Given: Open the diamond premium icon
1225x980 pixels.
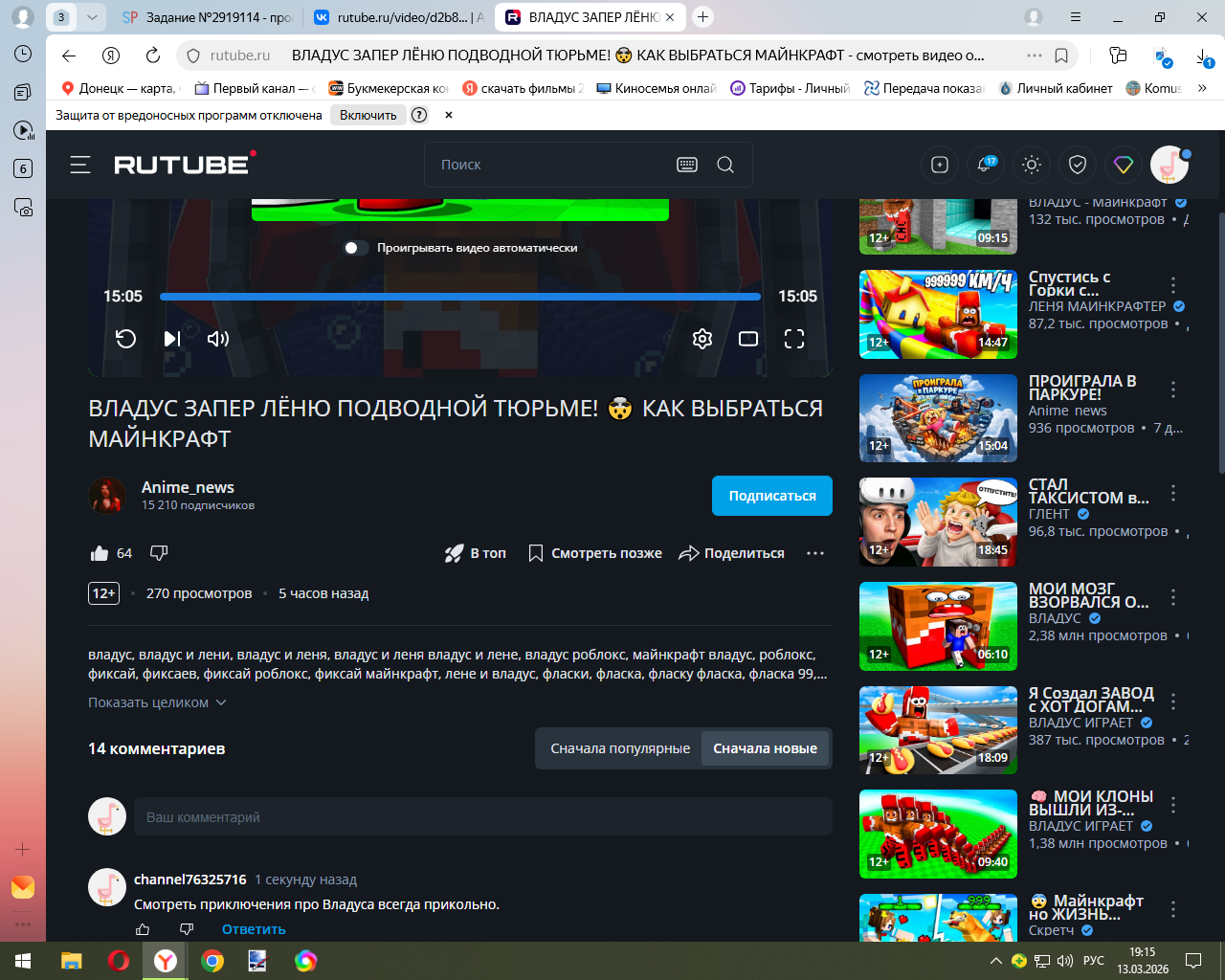Looking at the screenshot, I should point(1124,165).
